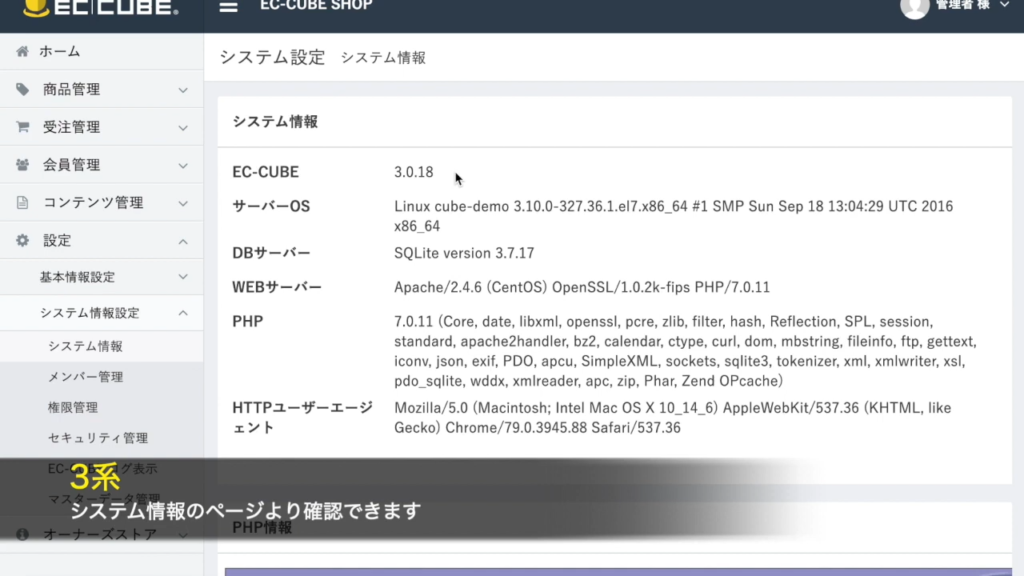Collapse the システム情報設定 submenu arrow
Image resolution: width=1024 pixels, height=576 pixels.
tap(183, 313)
